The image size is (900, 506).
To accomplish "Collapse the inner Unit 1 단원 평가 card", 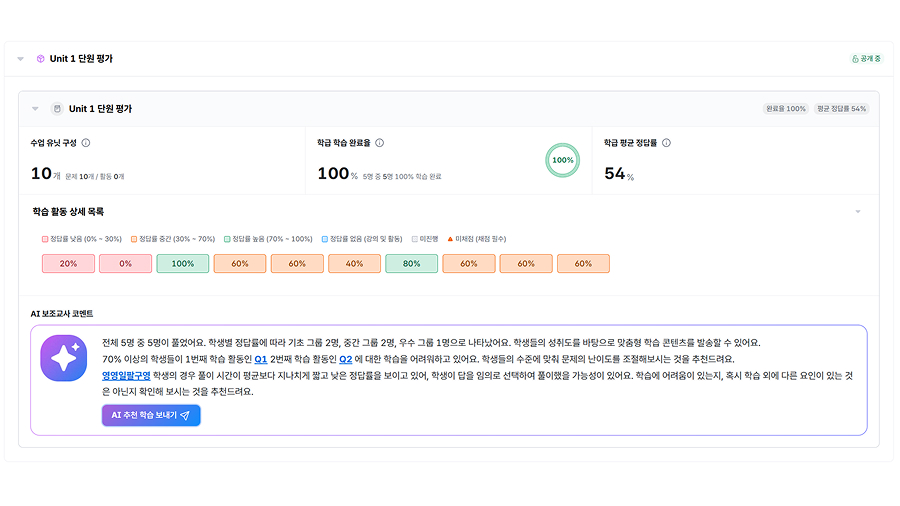I will pos(36,109).
